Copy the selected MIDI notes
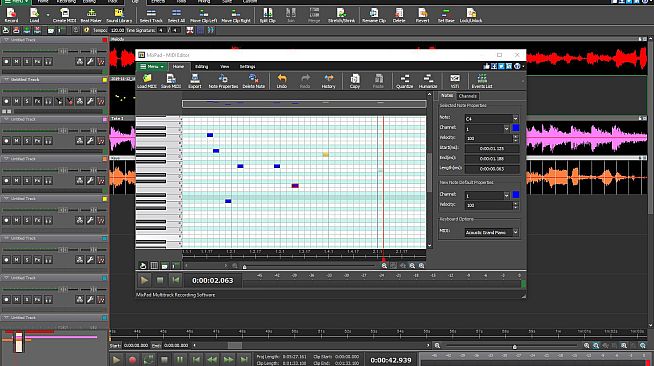Viewport: 654px width, 366px height. point(355,81)
